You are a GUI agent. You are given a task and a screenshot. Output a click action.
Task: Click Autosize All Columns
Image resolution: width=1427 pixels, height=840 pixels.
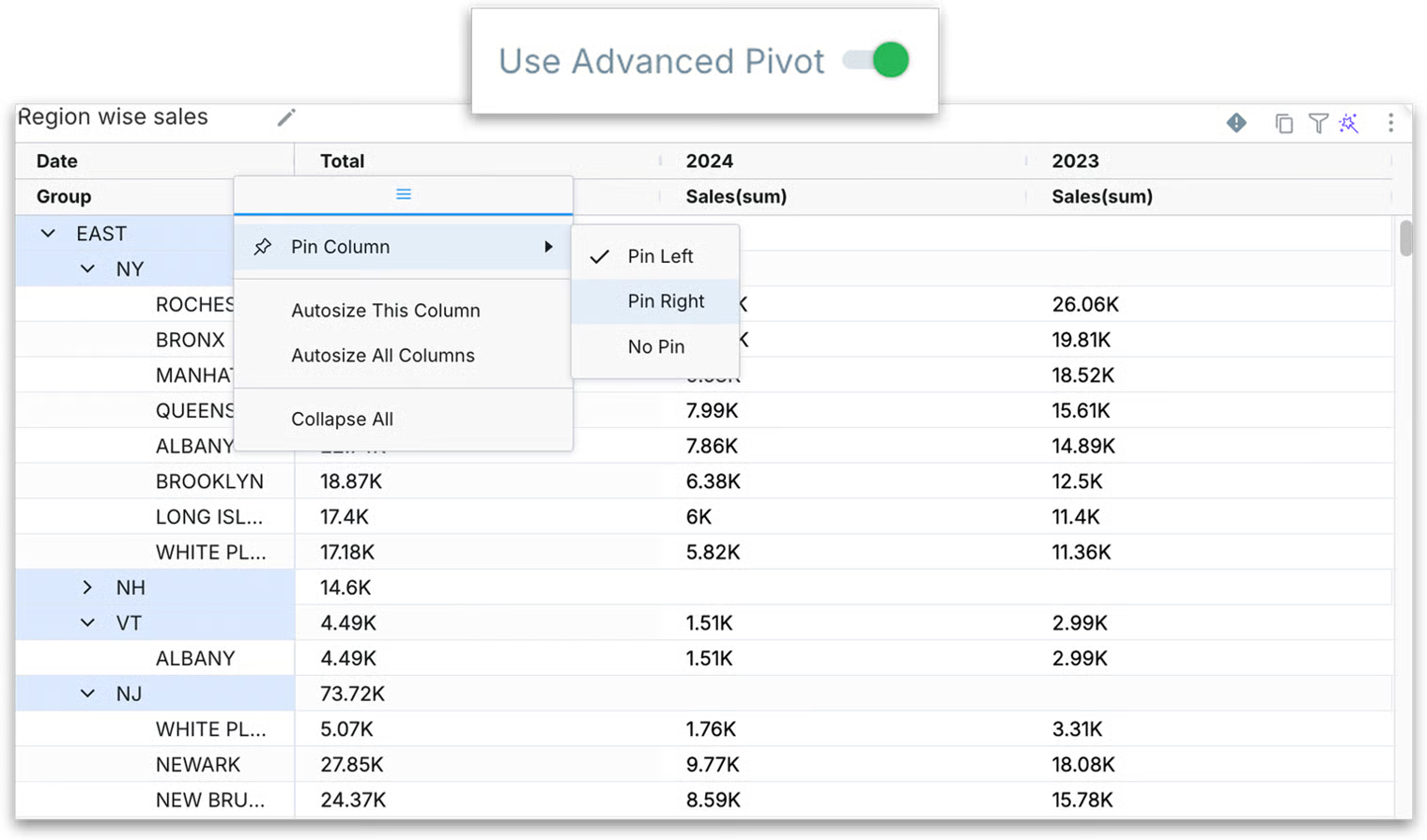click(383, 356)
